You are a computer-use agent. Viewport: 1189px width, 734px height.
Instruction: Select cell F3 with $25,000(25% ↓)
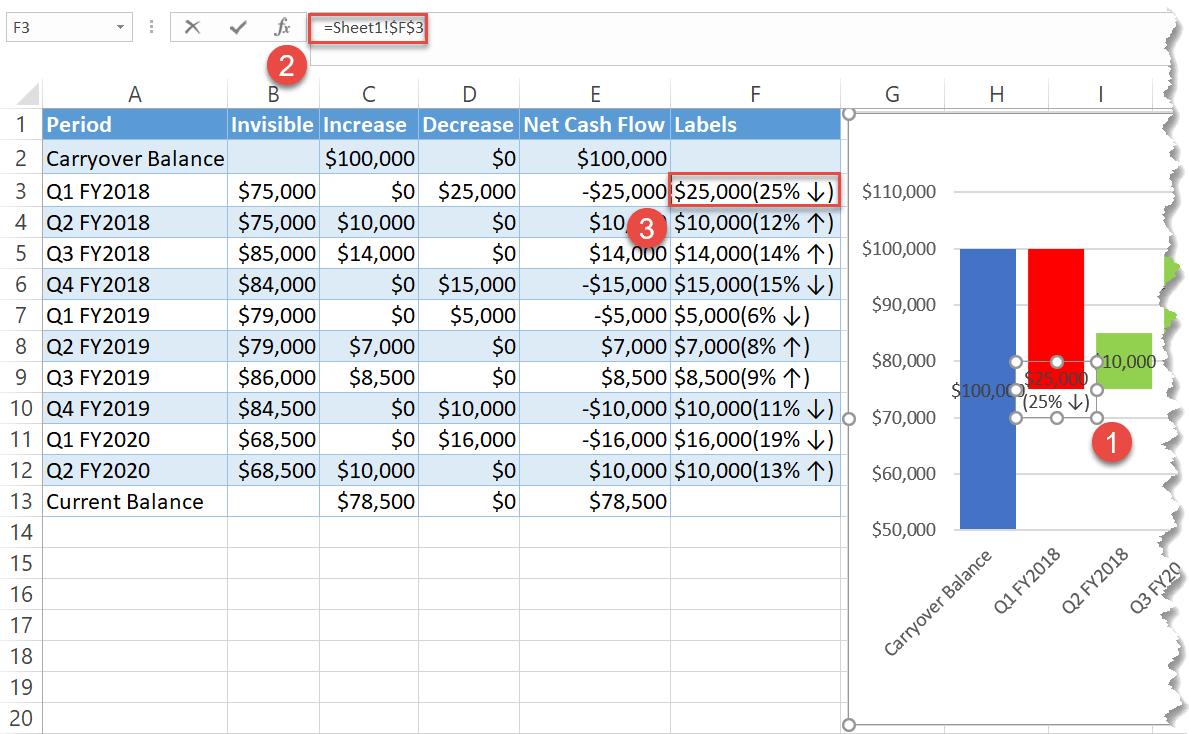tap(755, 191)
